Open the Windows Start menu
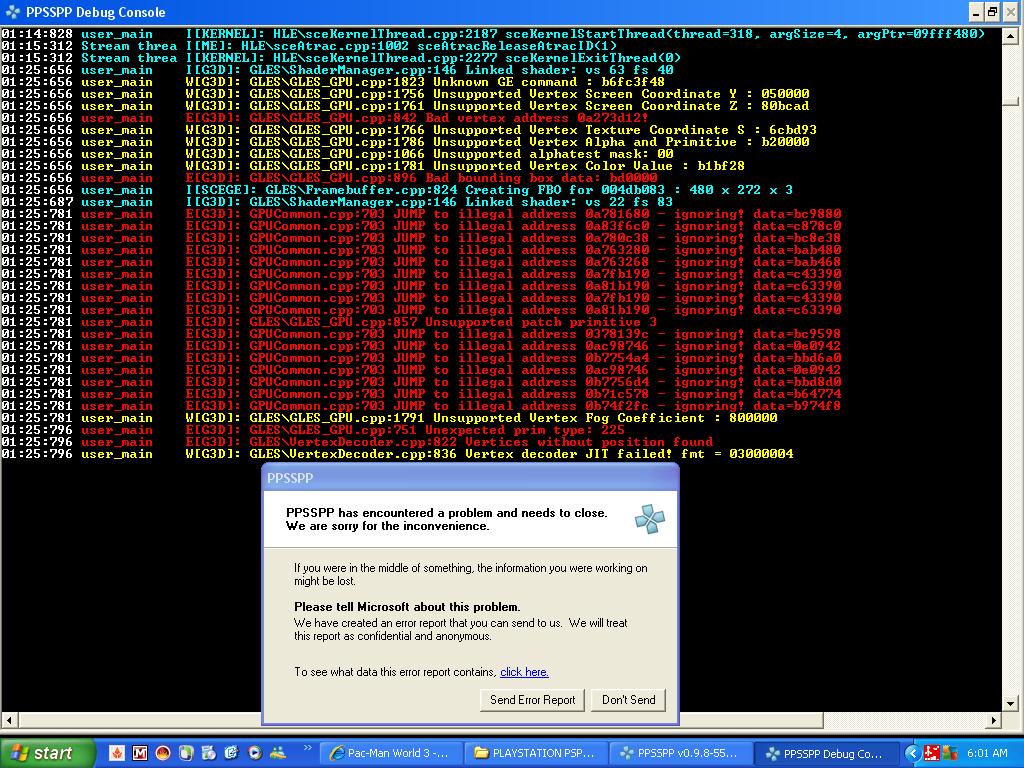Viewport: 1024px width, 768px height. 48,753
